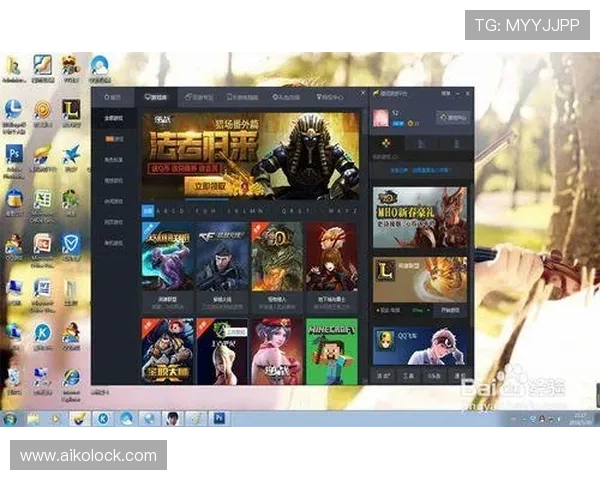Open the menu item in right panel title bar
The image size is (600, 480).
pyautogui.click(x=446, y=93)
